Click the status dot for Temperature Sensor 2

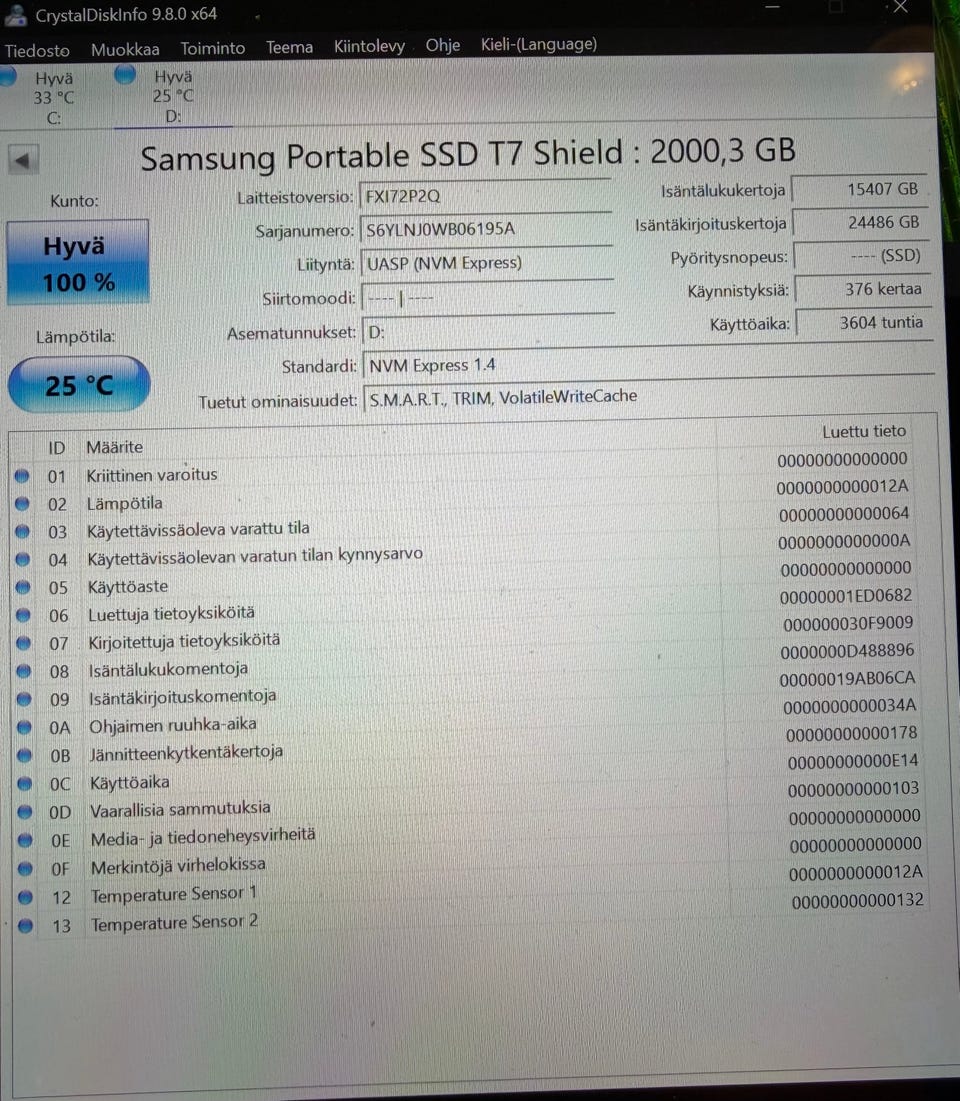26,925
